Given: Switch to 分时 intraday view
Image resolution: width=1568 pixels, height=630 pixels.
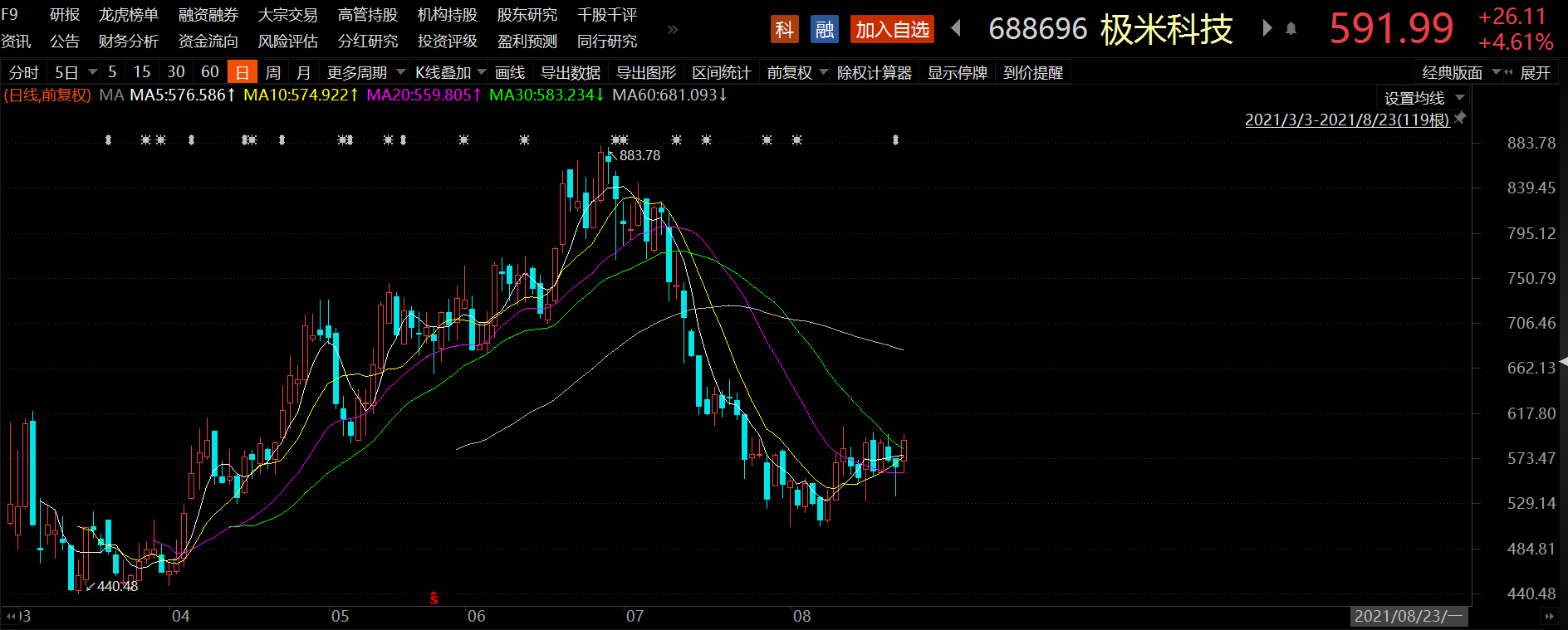Looking at the screenshot, I should tap(23, 73).
